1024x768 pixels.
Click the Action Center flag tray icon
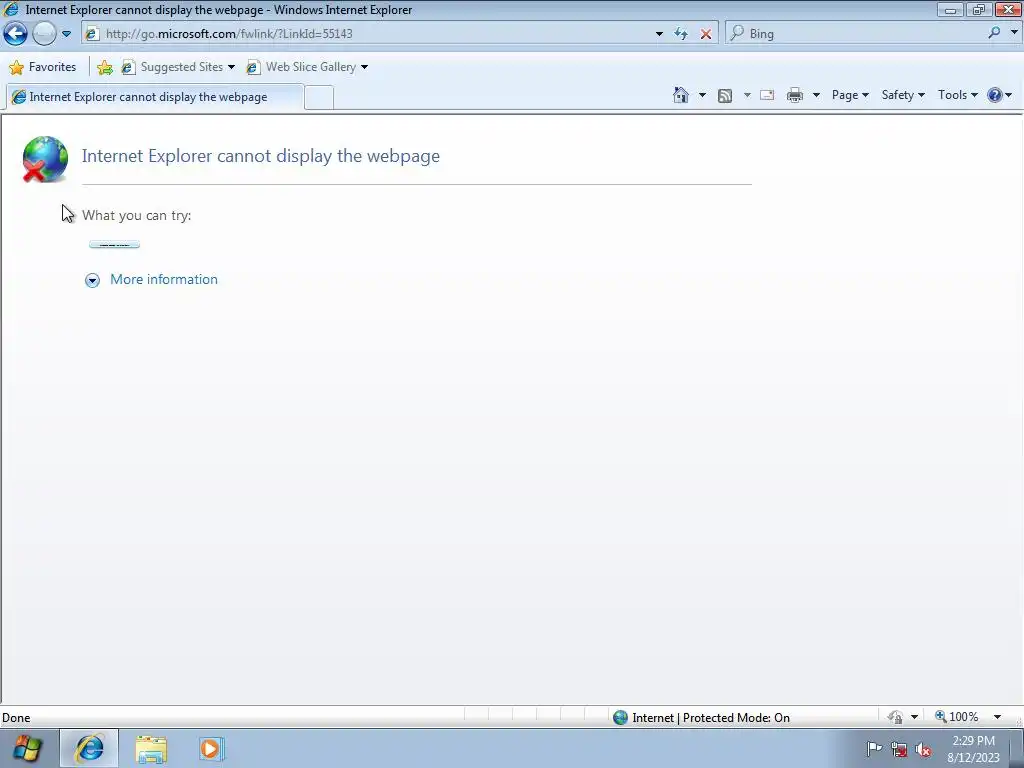click(874, 749)
